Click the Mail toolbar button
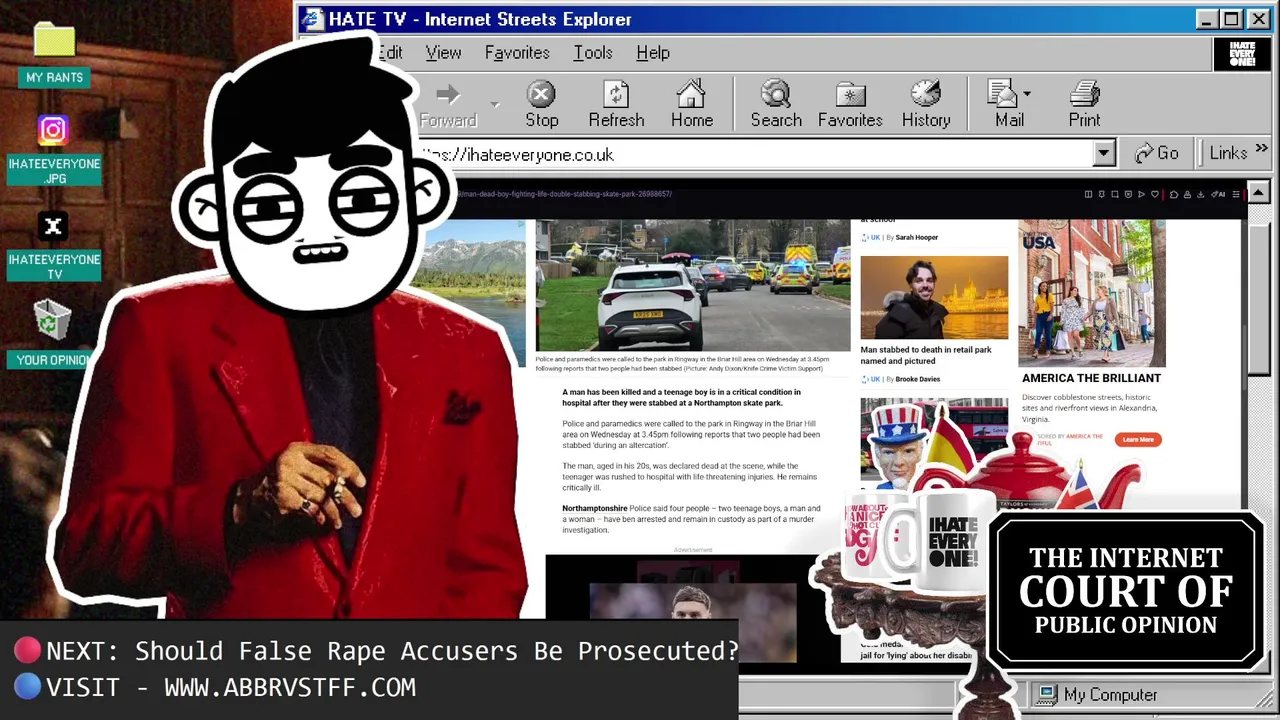This screenshot has height=720, width=1280. pyautogui.click(x=1004, y=105)
